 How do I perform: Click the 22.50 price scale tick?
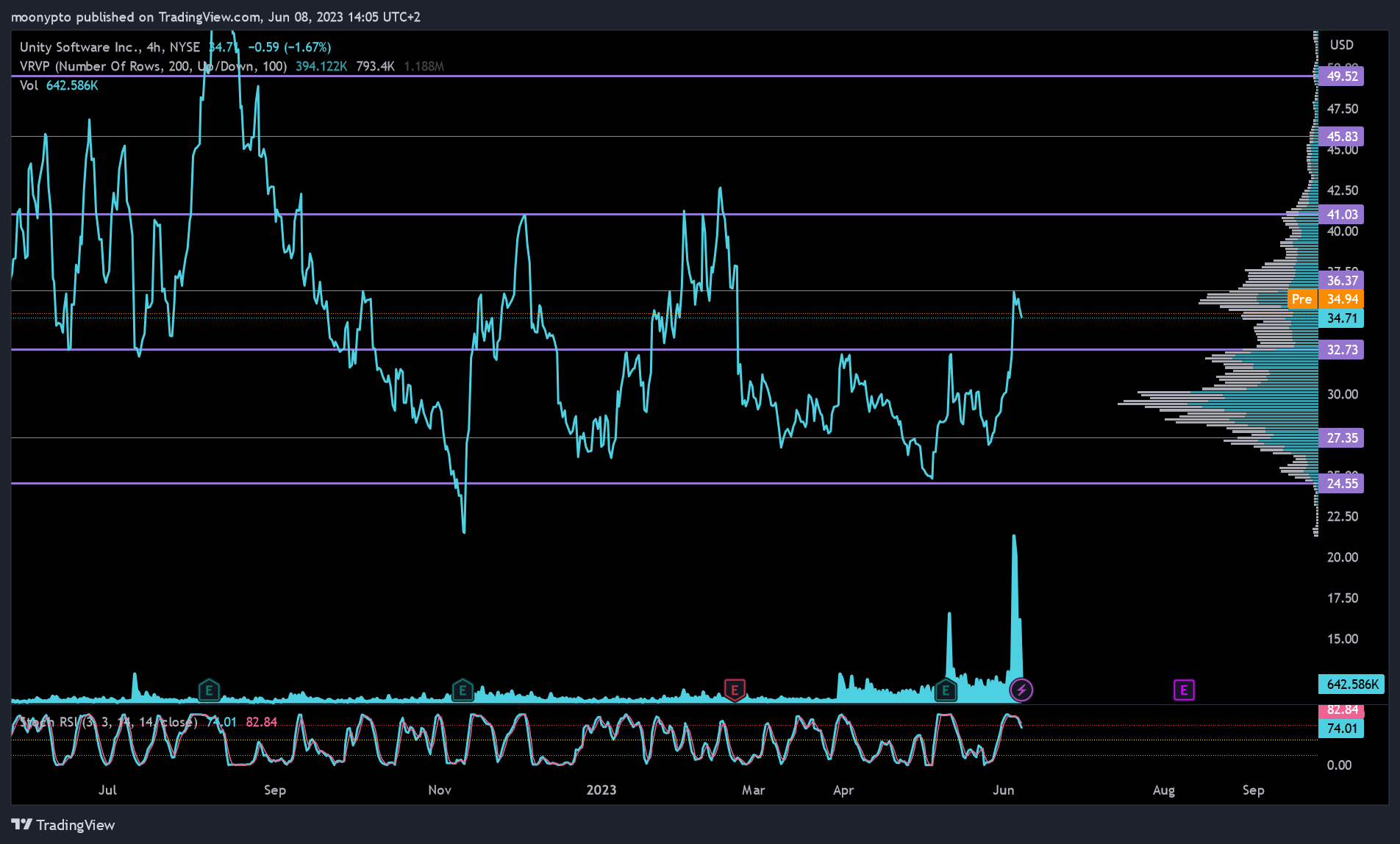pos(1343,516)
